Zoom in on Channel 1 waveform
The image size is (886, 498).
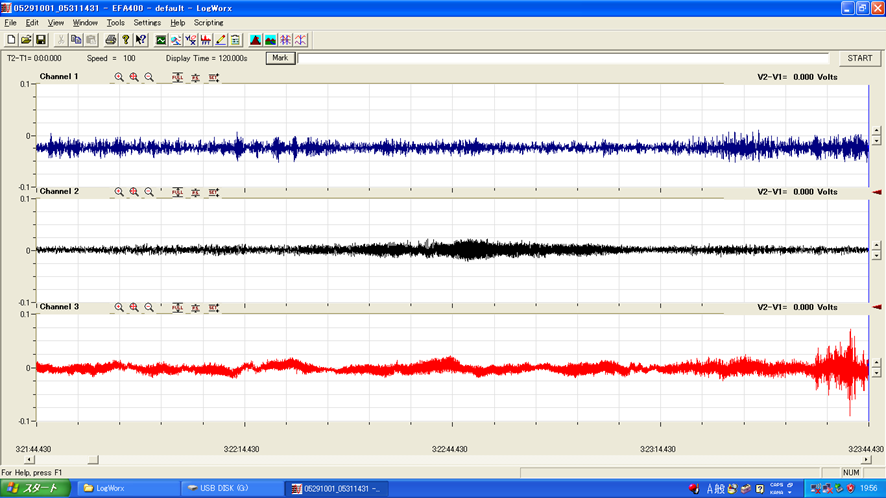tap(119, 77)
